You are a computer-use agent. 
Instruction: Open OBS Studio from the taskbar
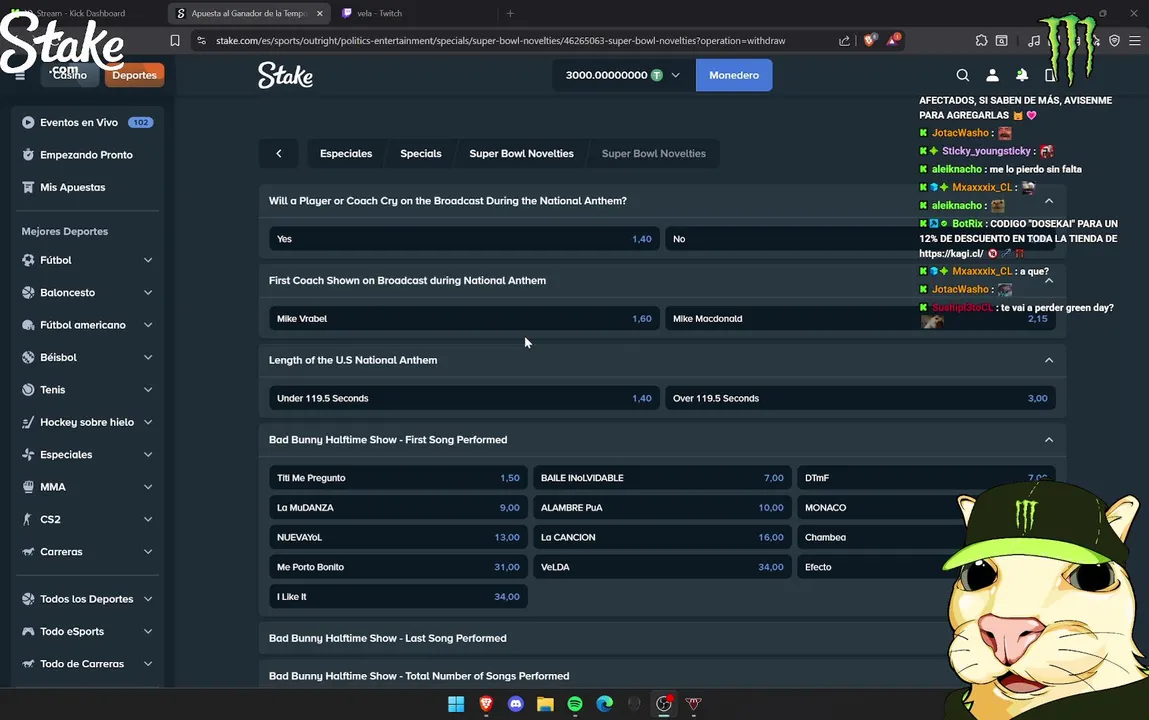(x=664, y=704)
